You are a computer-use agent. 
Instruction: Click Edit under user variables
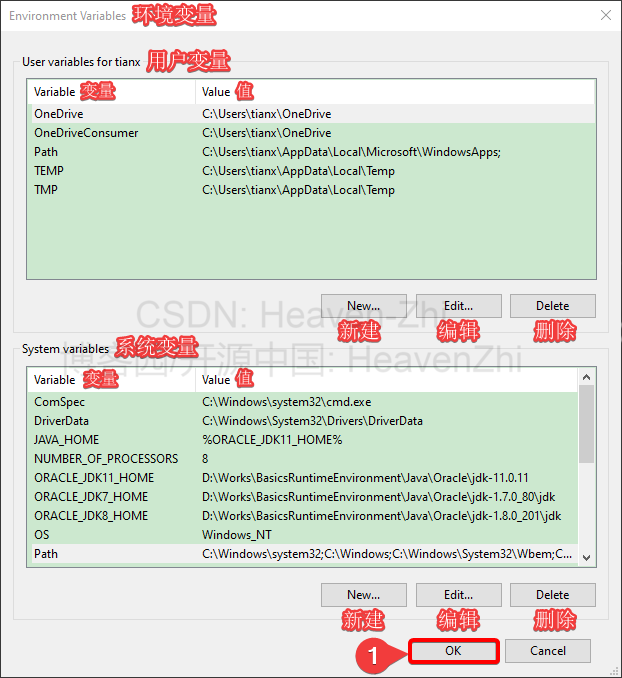click(458, 306)
